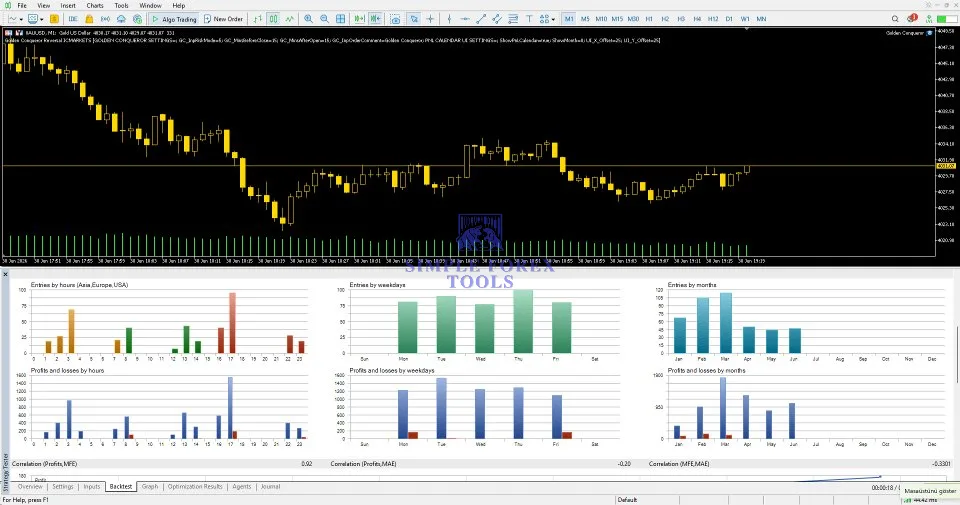Screen dimensions: 960x505
Task: Open the VPS cloud hosting icon
Action: click(121, 19)
